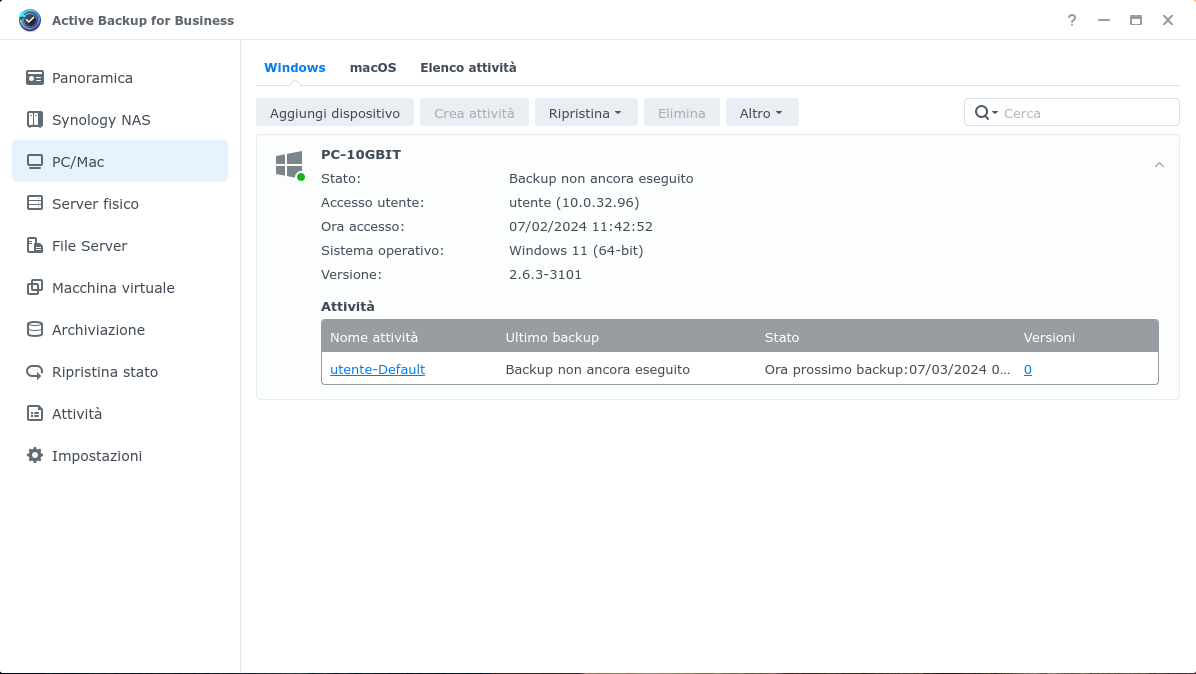
Task: Click the PC-10GBIT device name
Action: tap(361, 155)
